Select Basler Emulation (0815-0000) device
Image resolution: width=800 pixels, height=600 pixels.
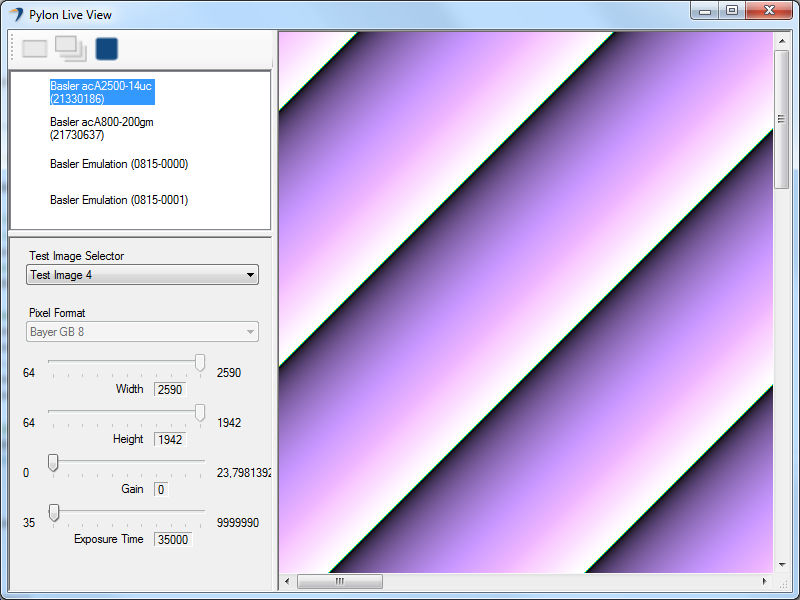coord(119,164)
